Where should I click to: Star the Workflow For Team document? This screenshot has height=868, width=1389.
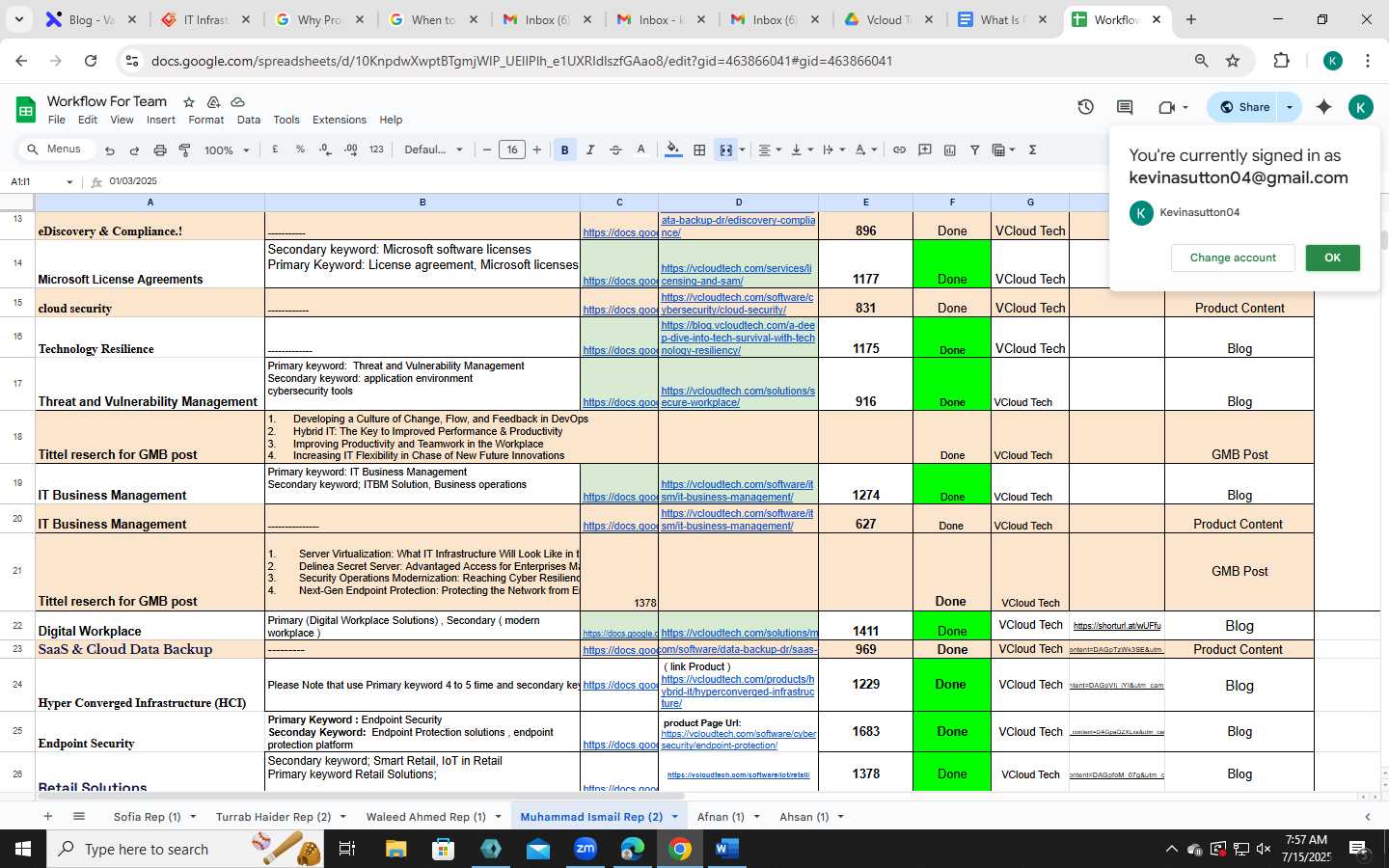189,101
